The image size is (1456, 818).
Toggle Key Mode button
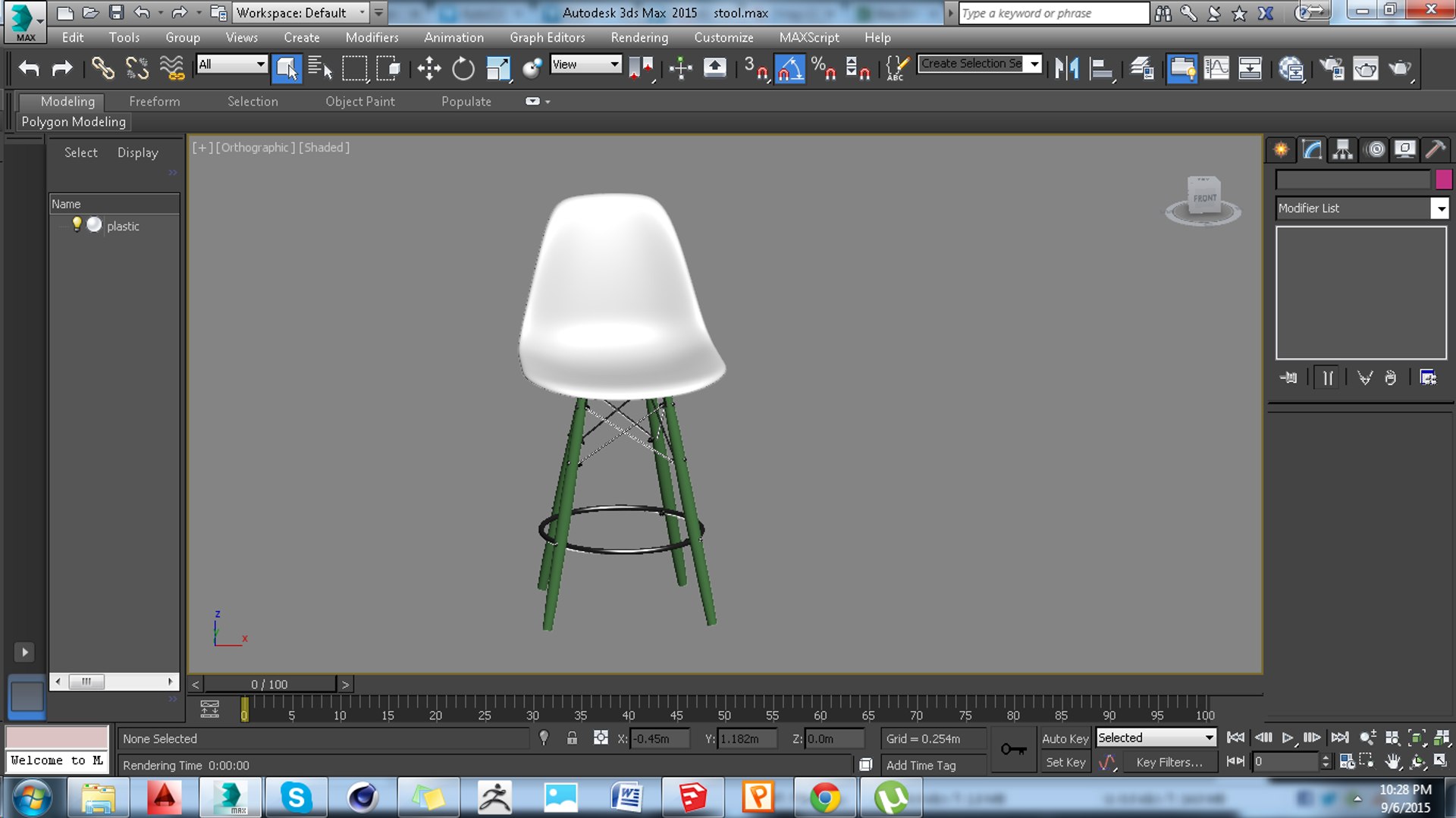(x=1235, y=761)
